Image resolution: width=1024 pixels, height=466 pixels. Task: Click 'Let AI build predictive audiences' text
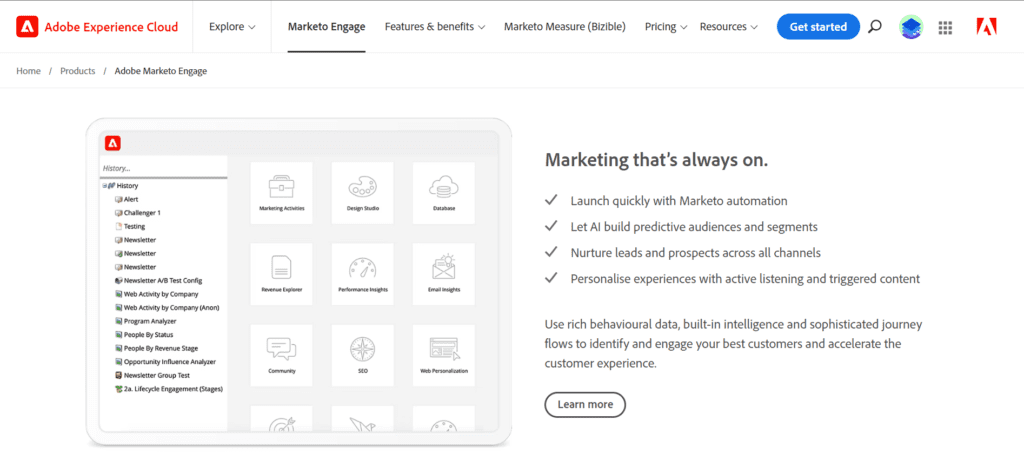pos(694,227)
